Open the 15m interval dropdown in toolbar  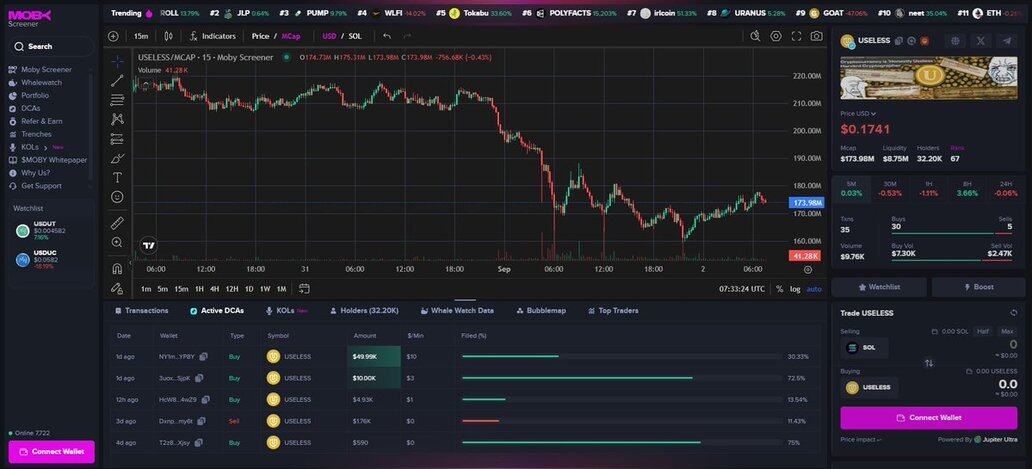pyautogui.click(x=141, y=36)
